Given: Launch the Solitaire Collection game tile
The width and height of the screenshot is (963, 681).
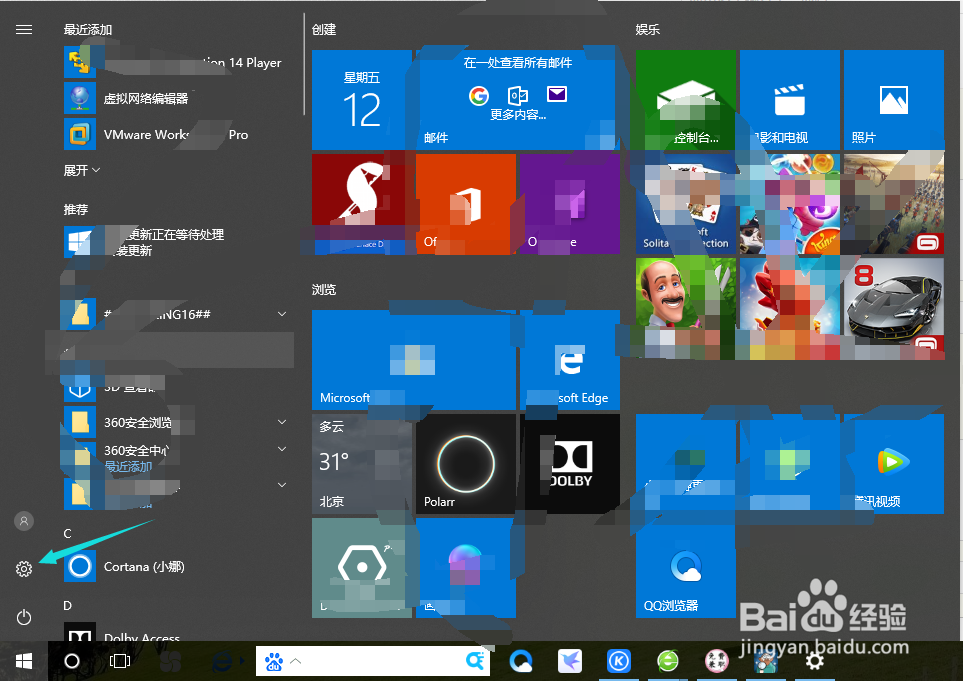Looking at the screenshot, I should [x=685, y=202].
